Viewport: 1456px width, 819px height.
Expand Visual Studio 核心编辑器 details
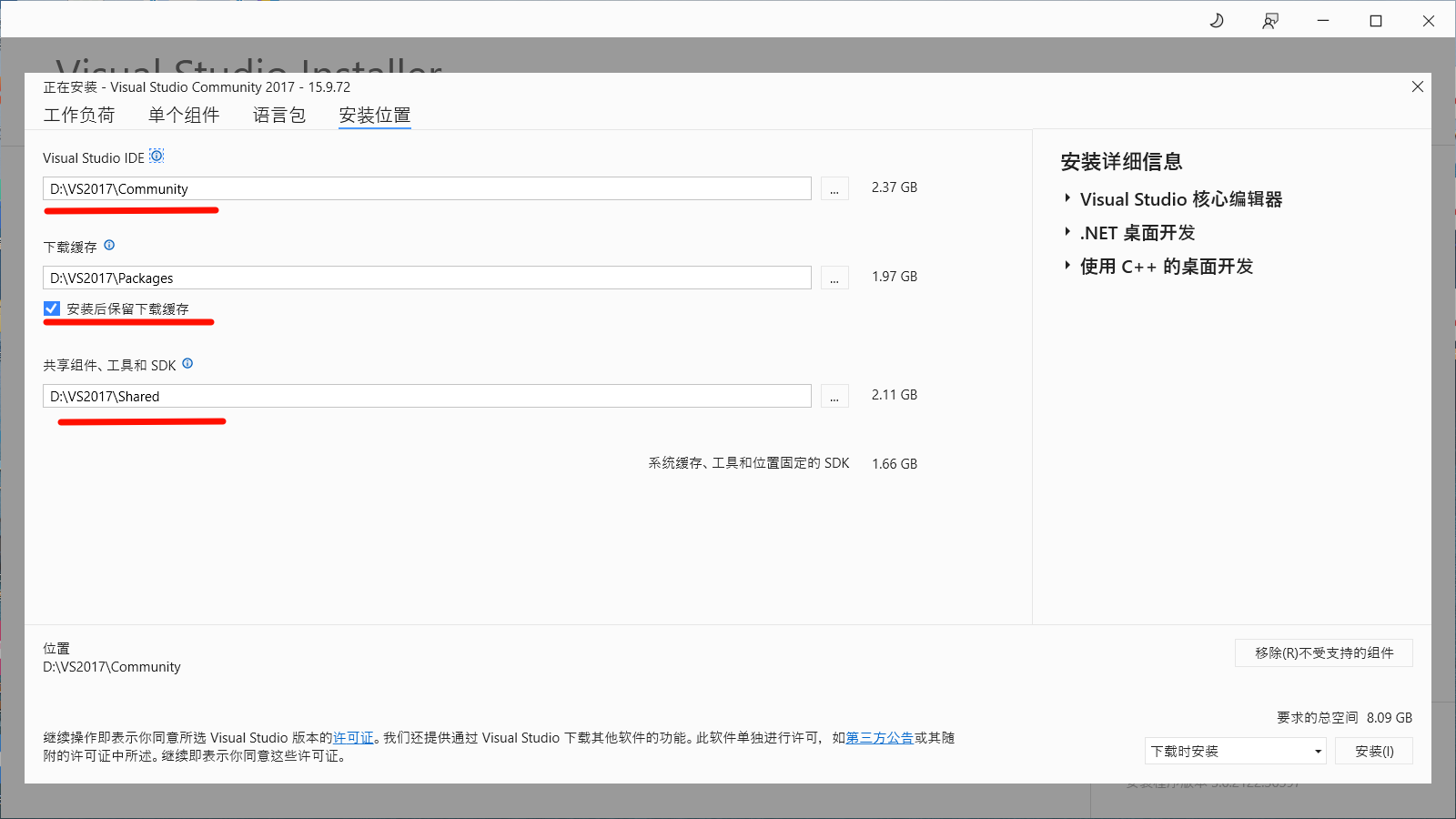point(1067,198)
